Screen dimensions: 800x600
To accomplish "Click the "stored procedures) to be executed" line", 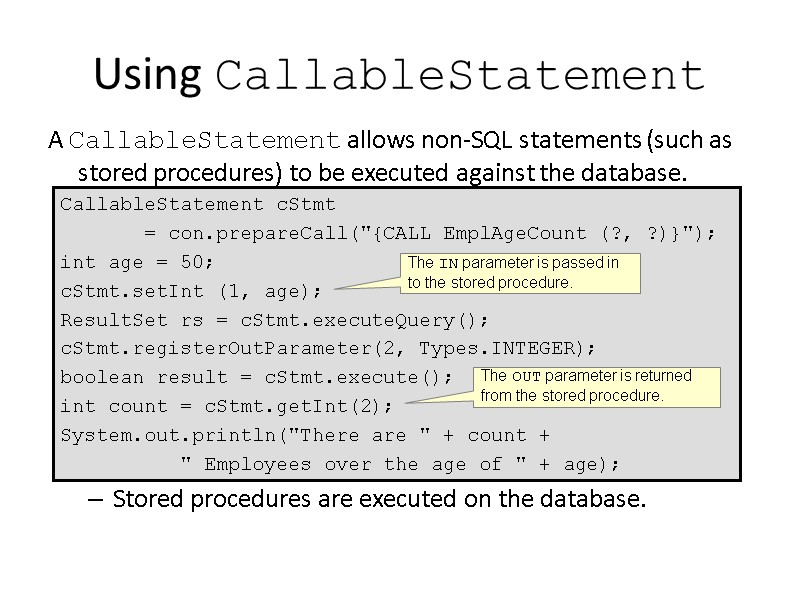I will click(x=382, y=173).
